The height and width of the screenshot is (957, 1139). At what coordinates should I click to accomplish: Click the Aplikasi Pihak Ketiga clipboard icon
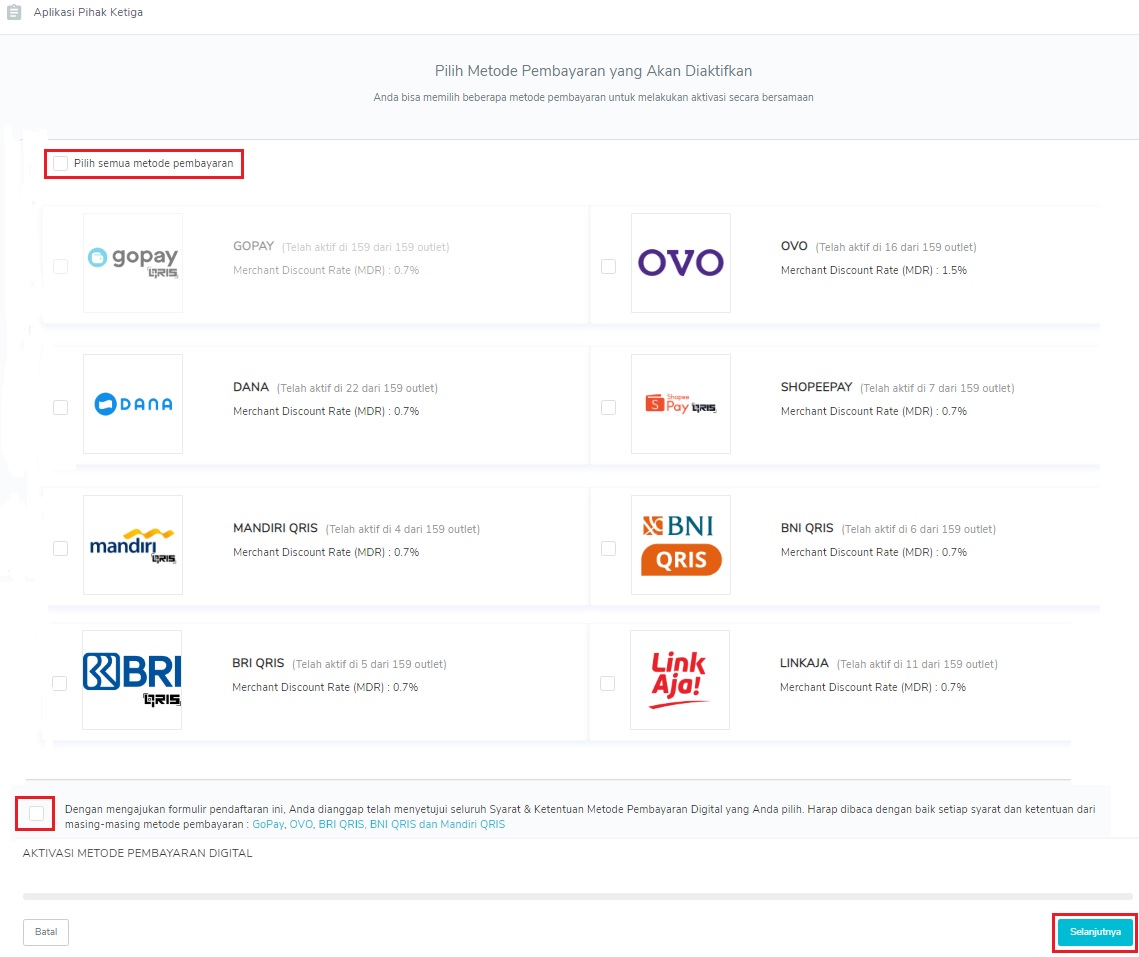14,12
